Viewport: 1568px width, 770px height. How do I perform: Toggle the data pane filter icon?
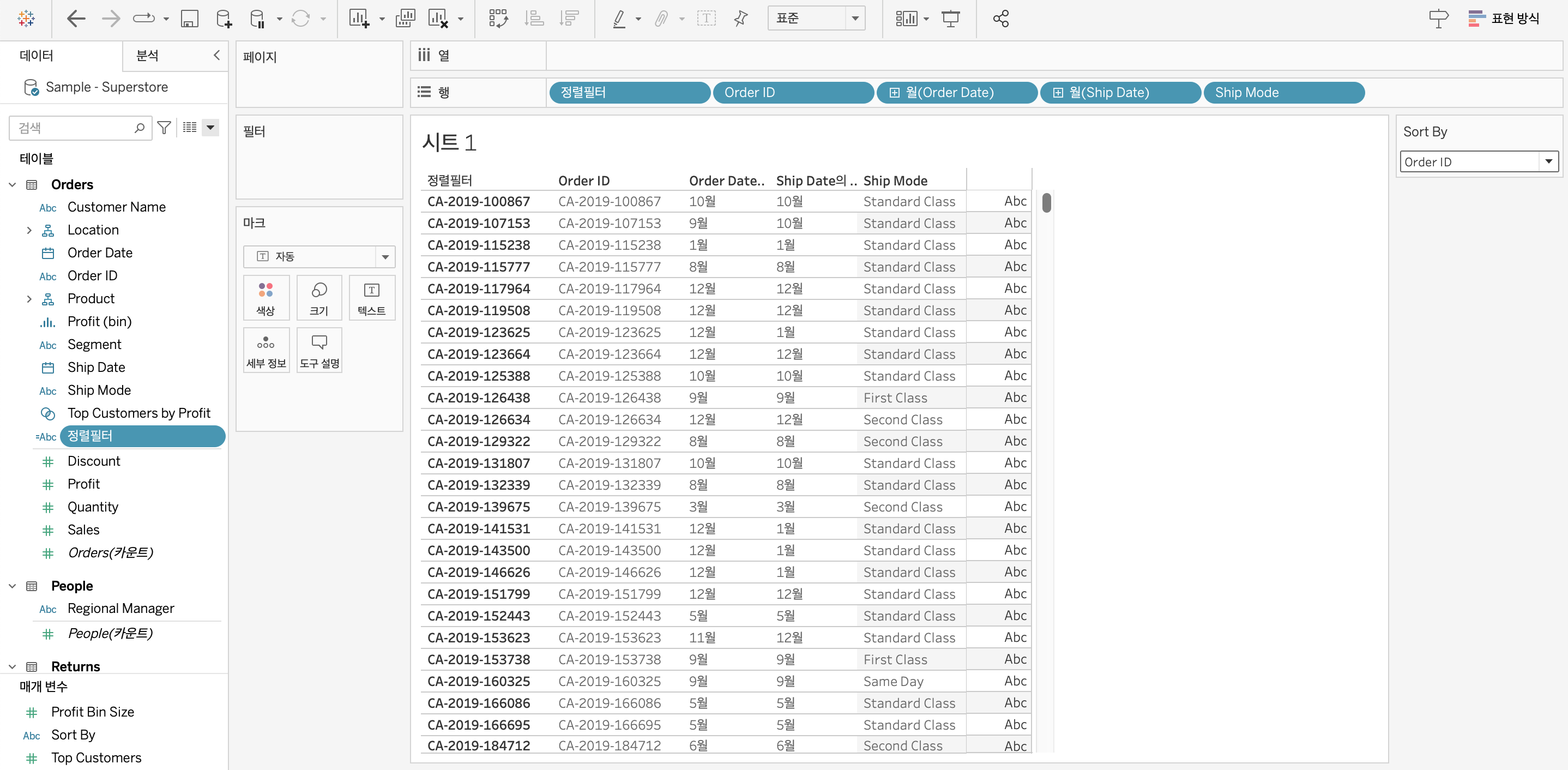click(164, 128)
